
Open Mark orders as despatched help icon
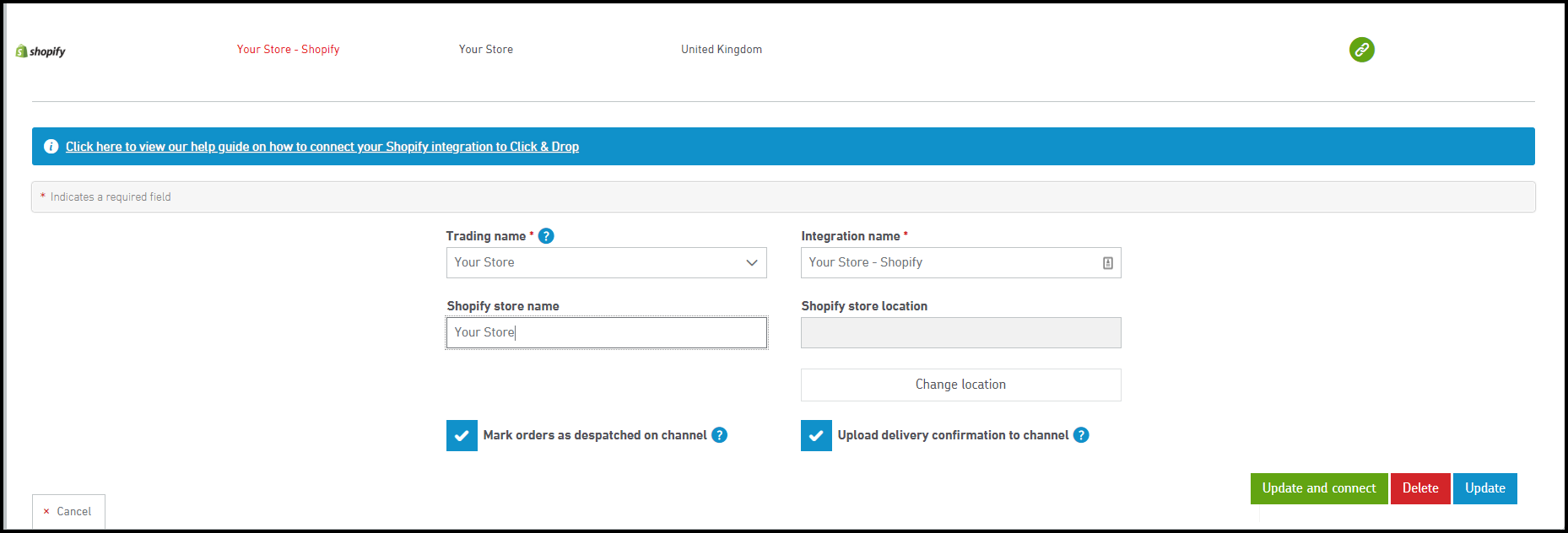point(719,435)
